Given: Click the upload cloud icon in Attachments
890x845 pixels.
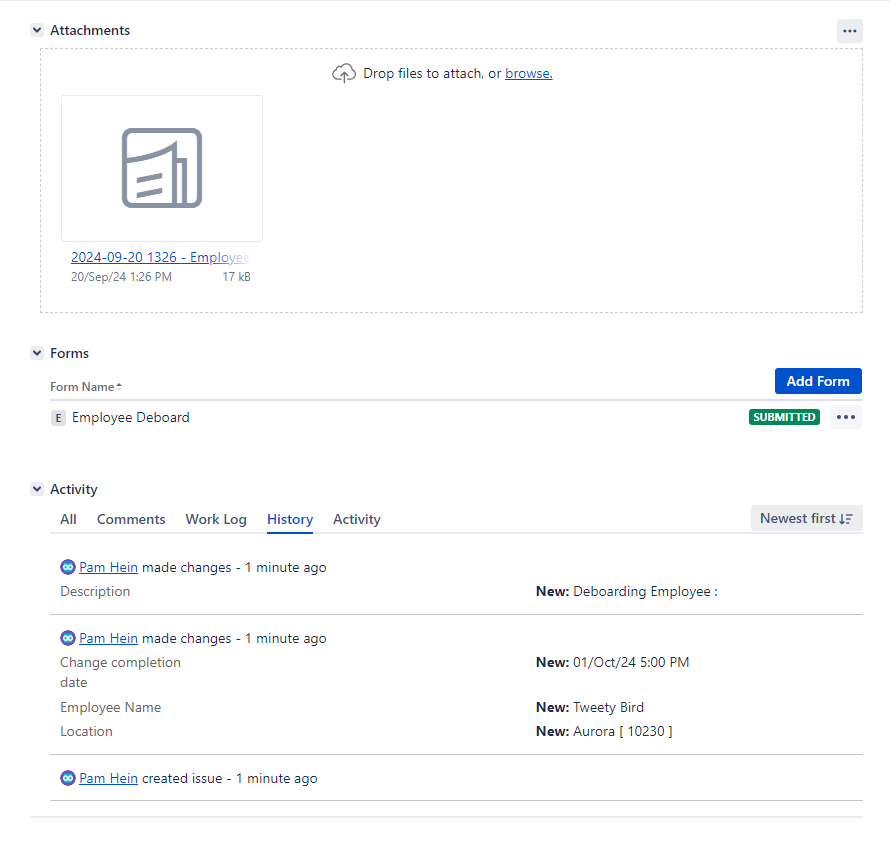Looking at the screenshot, I should 344,72.
